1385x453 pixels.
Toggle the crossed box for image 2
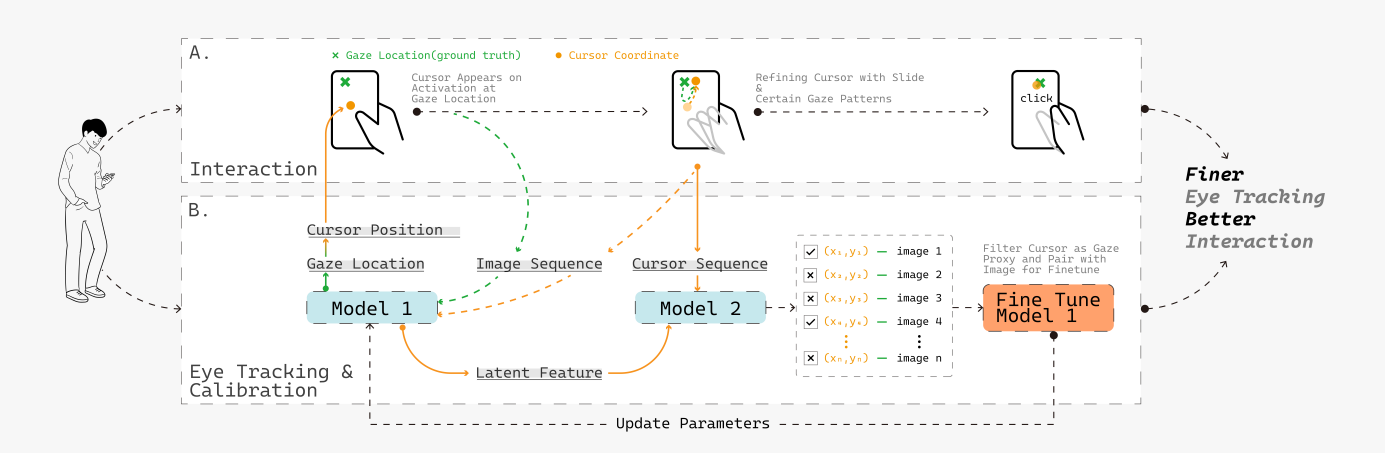(x=811, y=274)
